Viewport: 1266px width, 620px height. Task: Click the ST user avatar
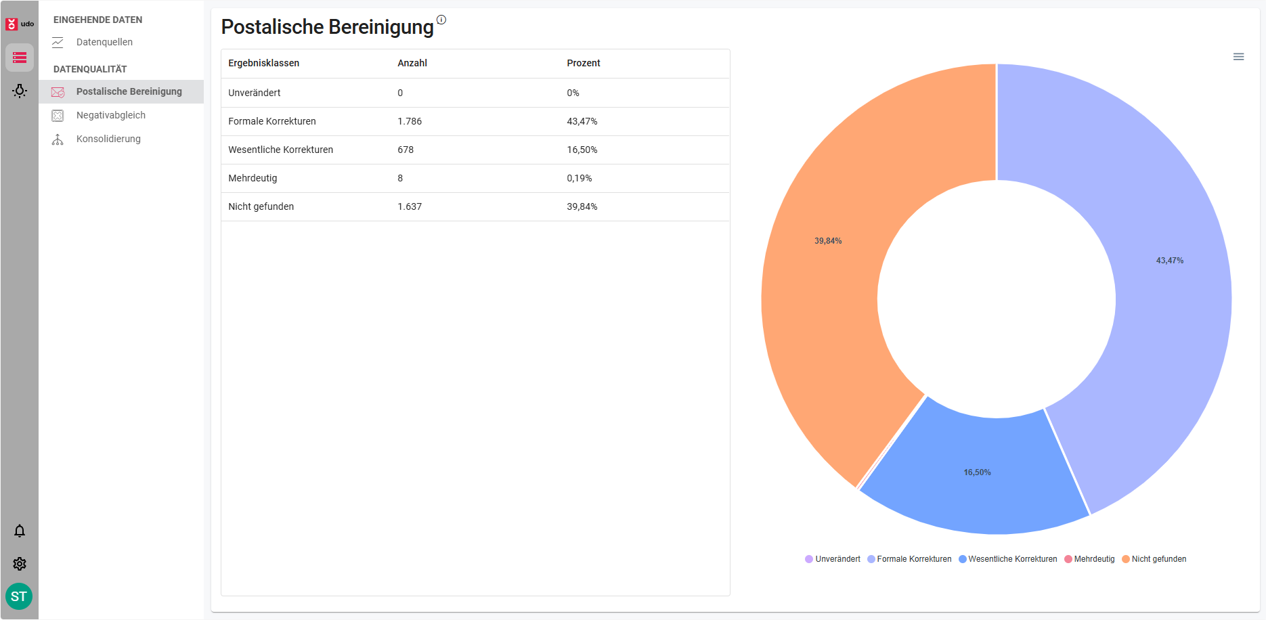tap(19, 597)
